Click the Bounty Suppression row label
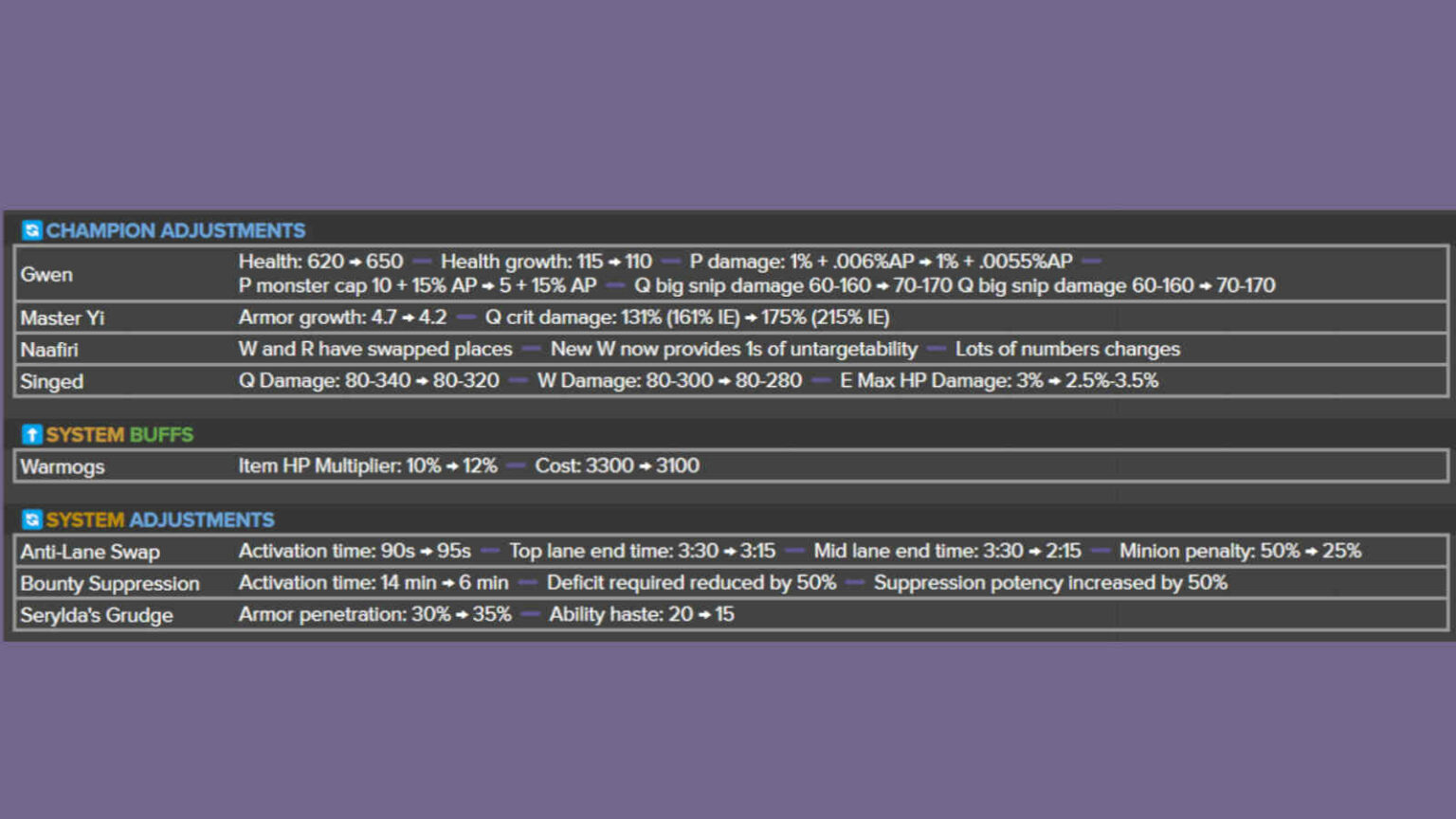This screenshot has height=819, width=1456. pyautogui.click(x=110, y=583)
